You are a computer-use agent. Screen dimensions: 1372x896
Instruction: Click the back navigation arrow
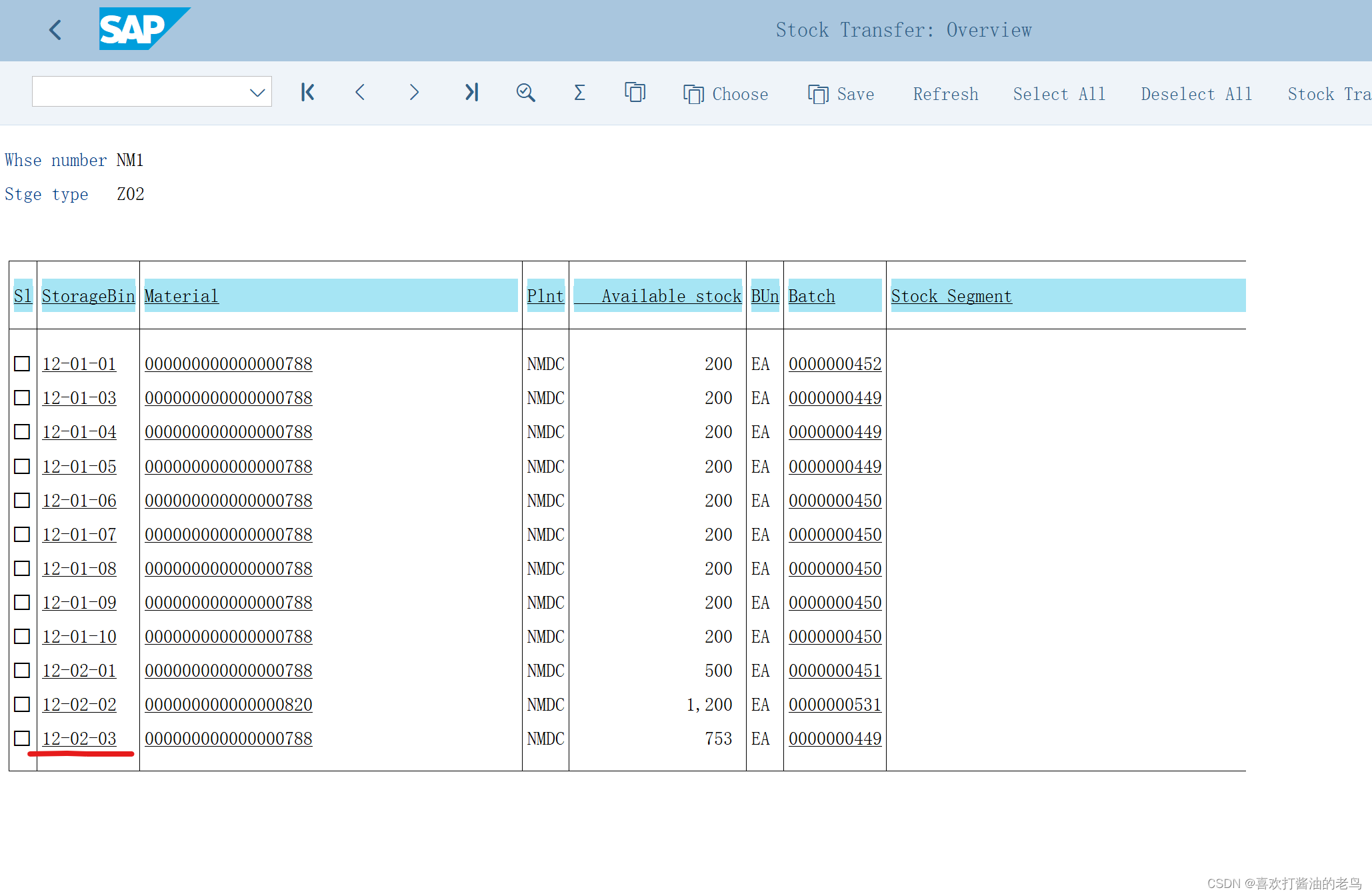point(55,30)
